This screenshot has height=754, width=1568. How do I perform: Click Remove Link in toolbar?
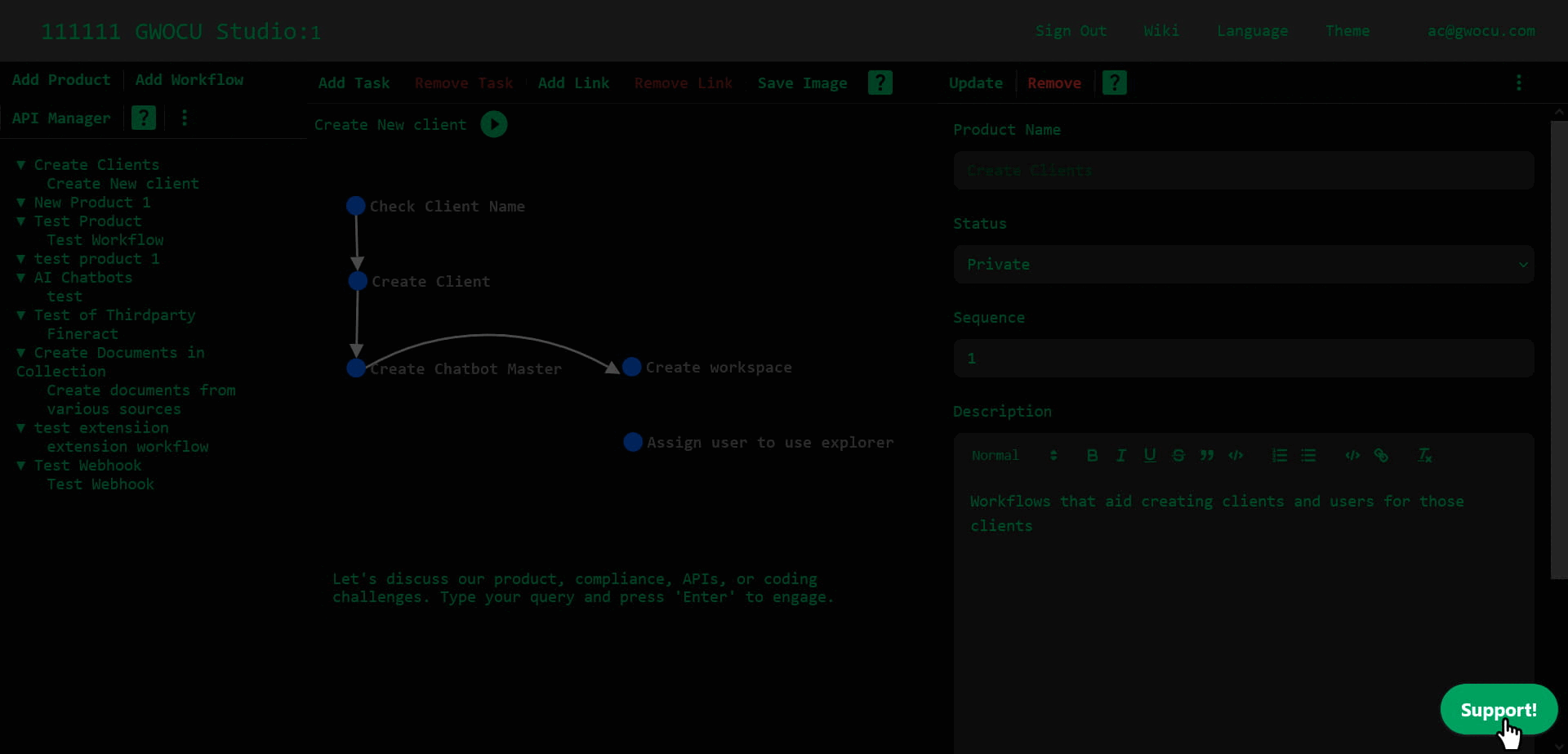pyautogui.click(x=684, y=83)
